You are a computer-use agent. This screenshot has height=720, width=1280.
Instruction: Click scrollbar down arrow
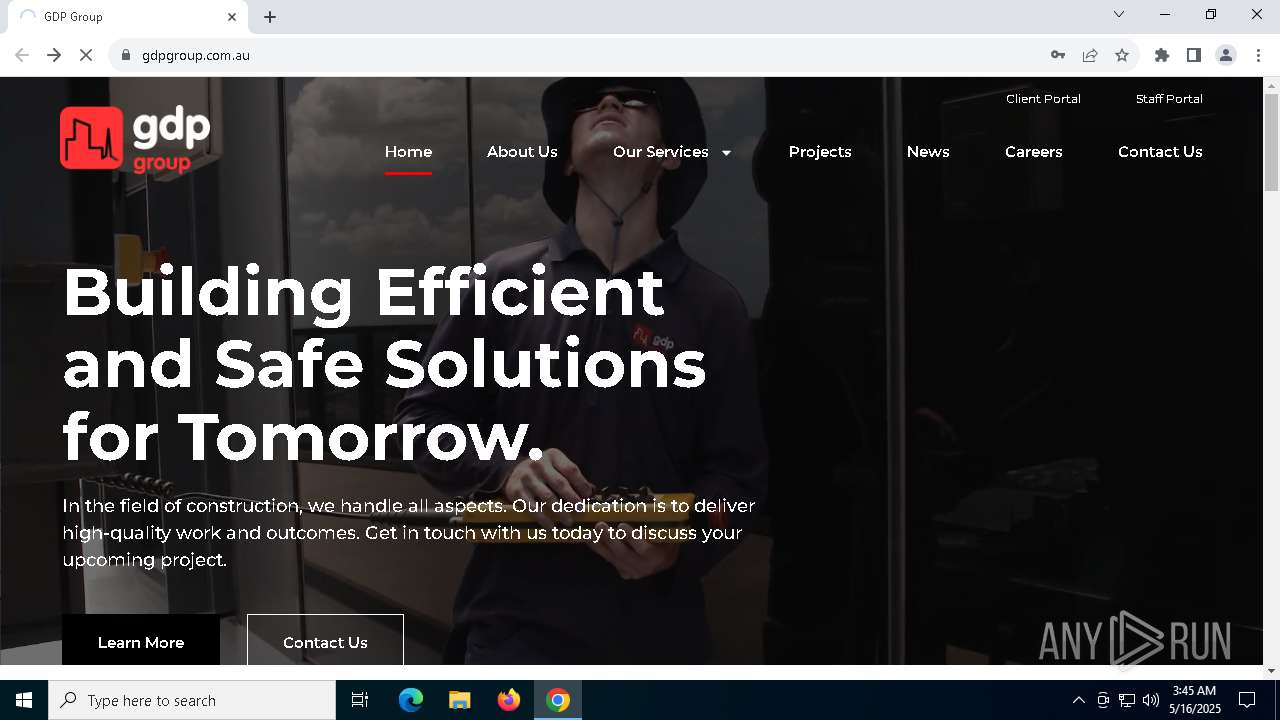[1271, 671]
